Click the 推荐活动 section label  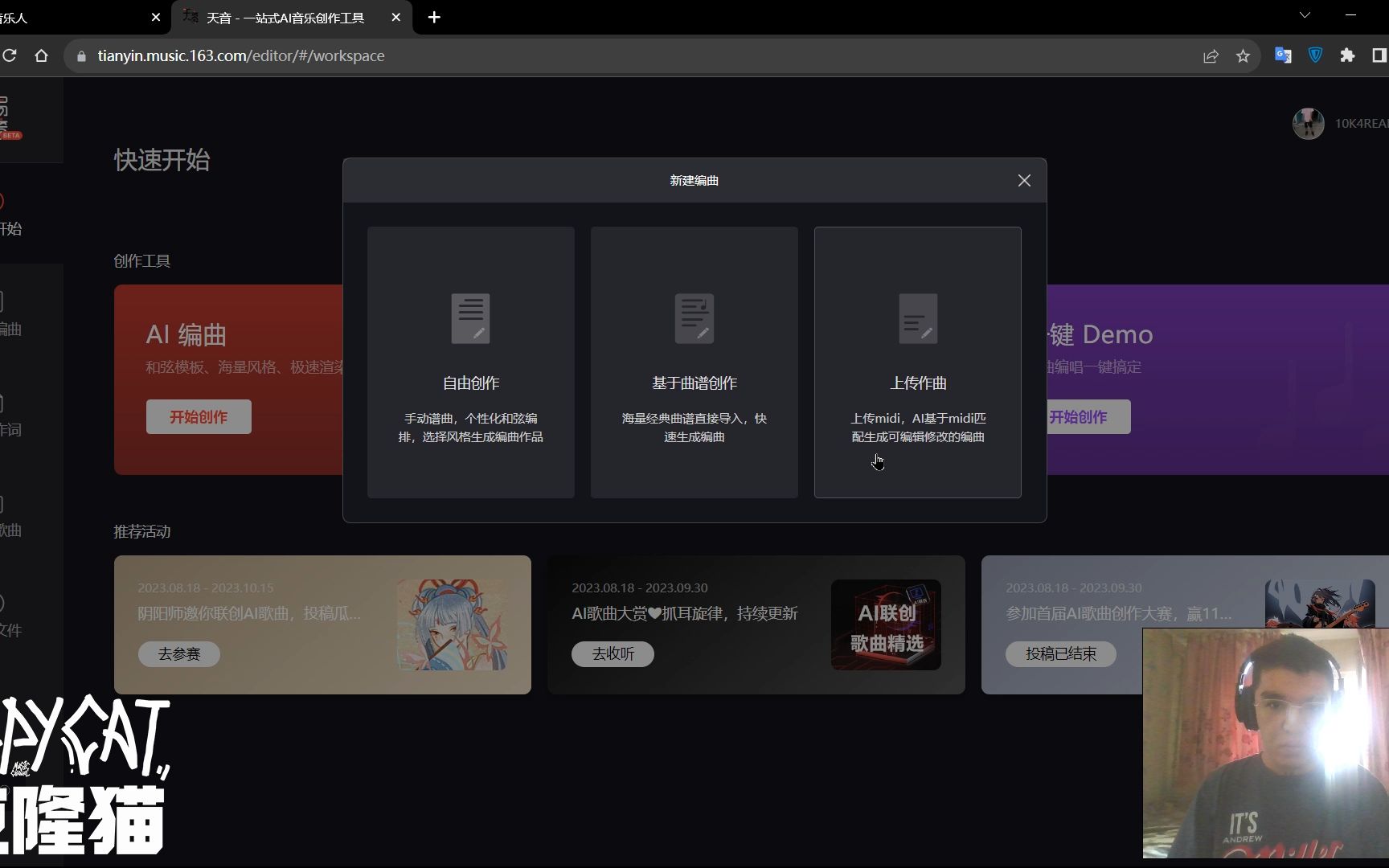(141, 531)
